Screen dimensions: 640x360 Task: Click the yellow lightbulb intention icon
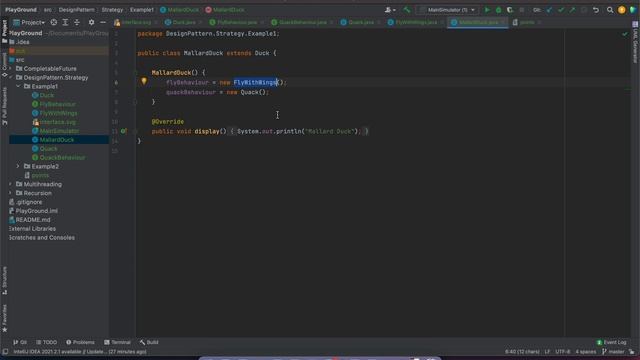[x=144, y=81]
